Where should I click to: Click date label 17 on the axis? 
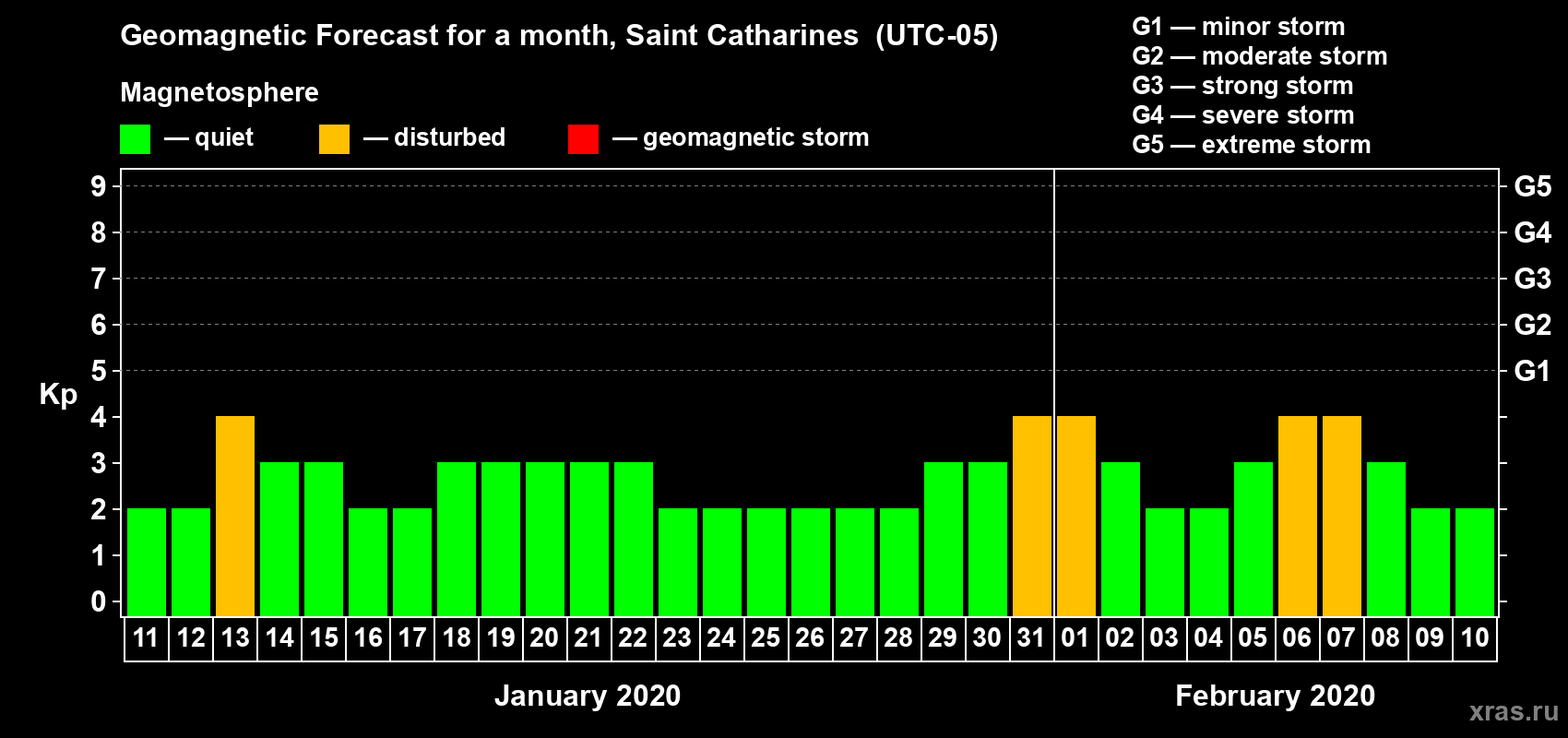coord(412,638)
